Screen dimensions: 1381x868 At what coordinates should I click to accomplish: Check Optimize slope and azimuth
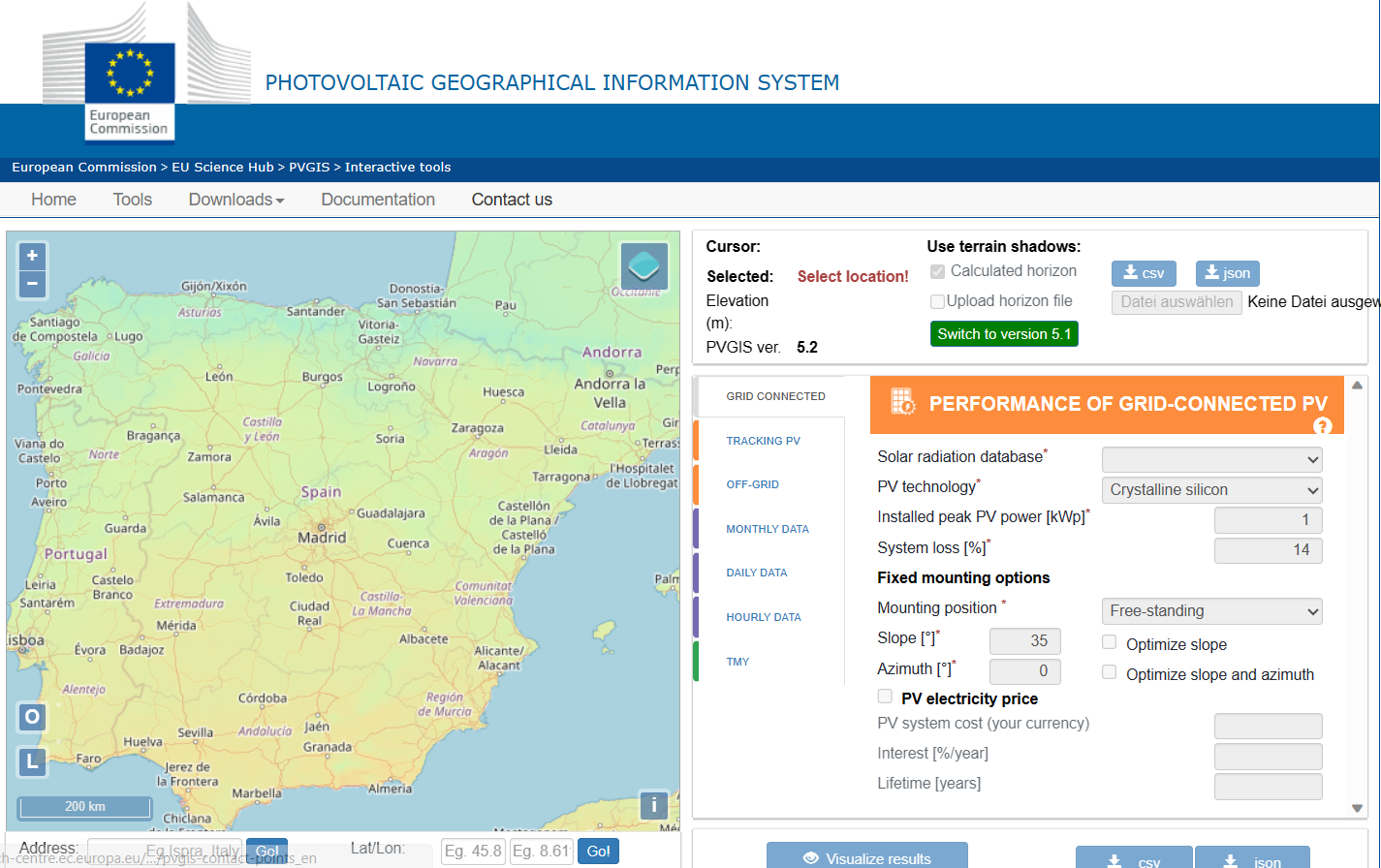tap(1109, 671)
